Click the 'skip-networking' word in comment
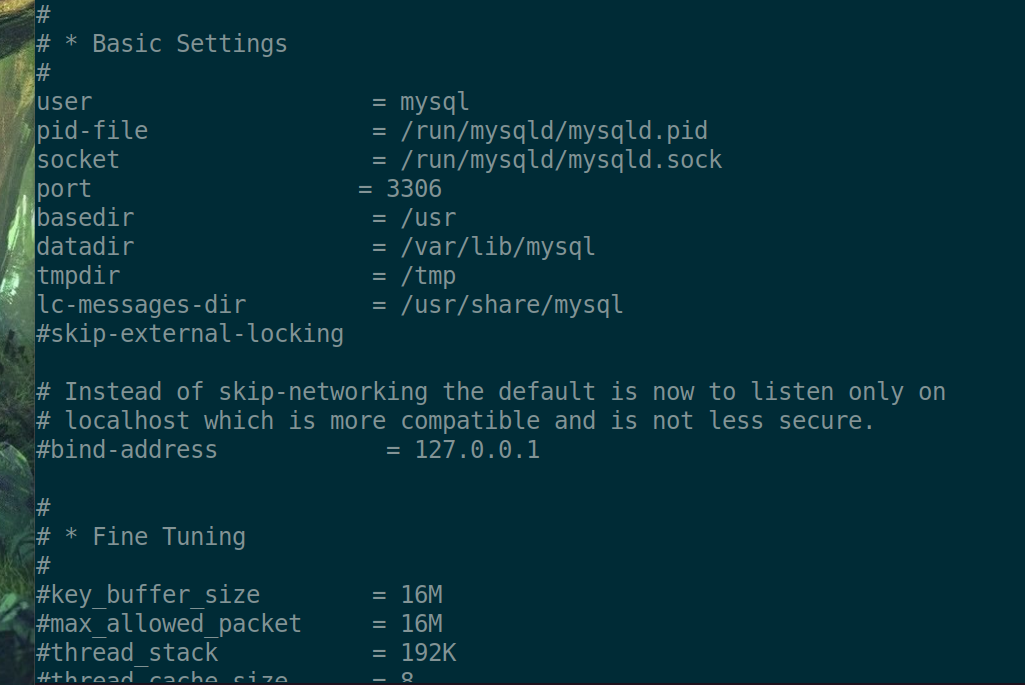The height and width of the screenshot is (685, 1025). [323, 392]
